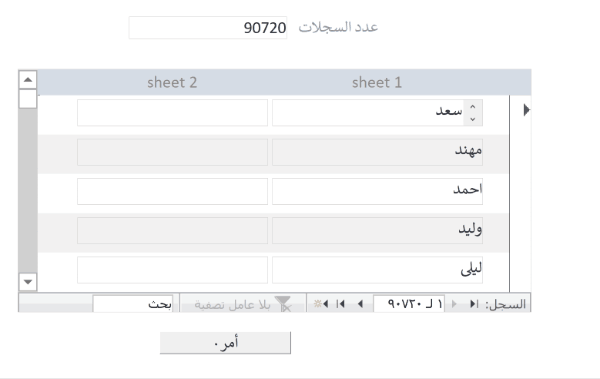This screenshot has width=600, height=379.
Task: Go to the first record navigation arrow
Action: [474, 304]
